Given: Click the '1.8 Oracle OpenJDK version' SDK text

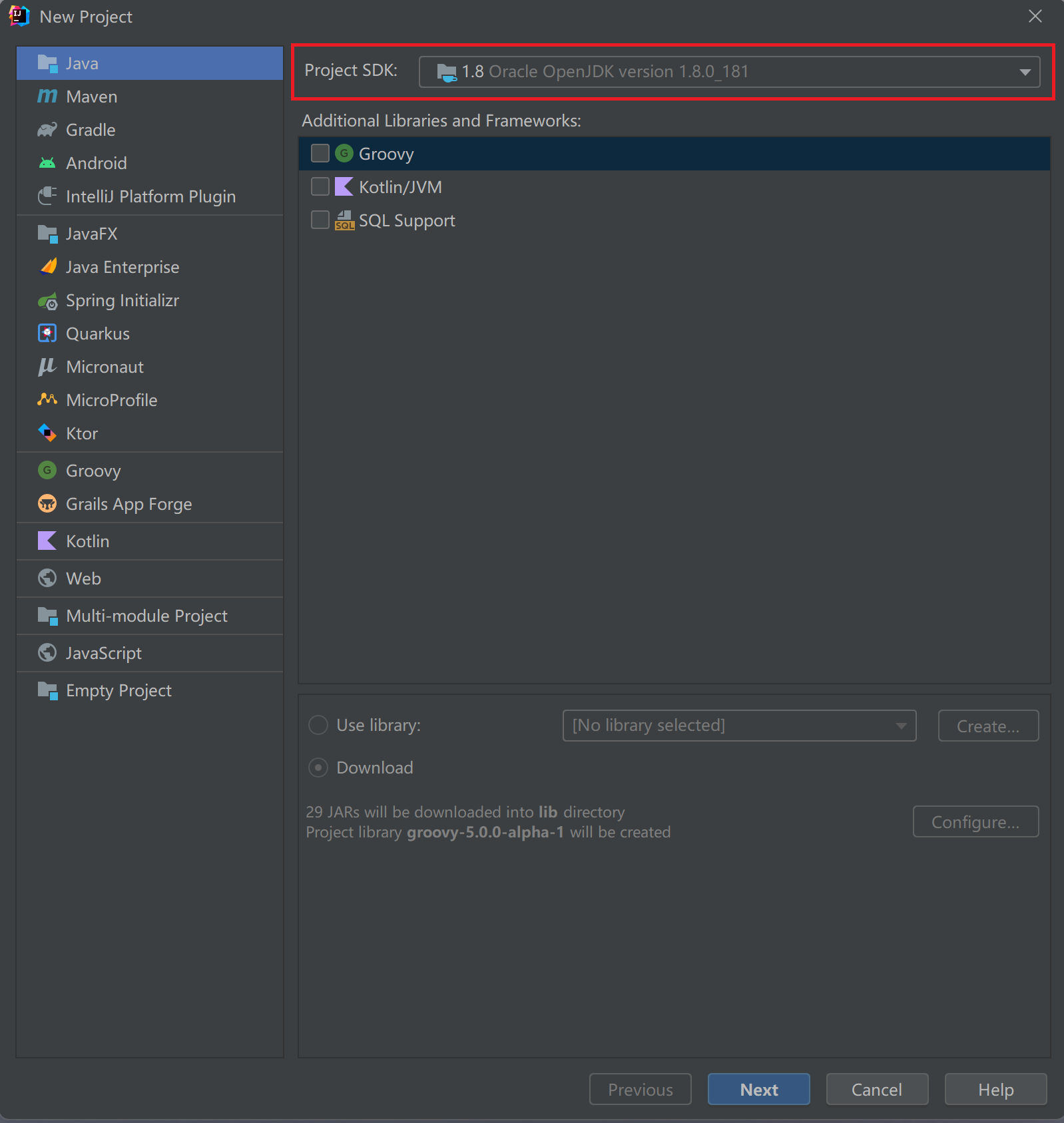Looking at the screenshot, I should coord(605,72).
